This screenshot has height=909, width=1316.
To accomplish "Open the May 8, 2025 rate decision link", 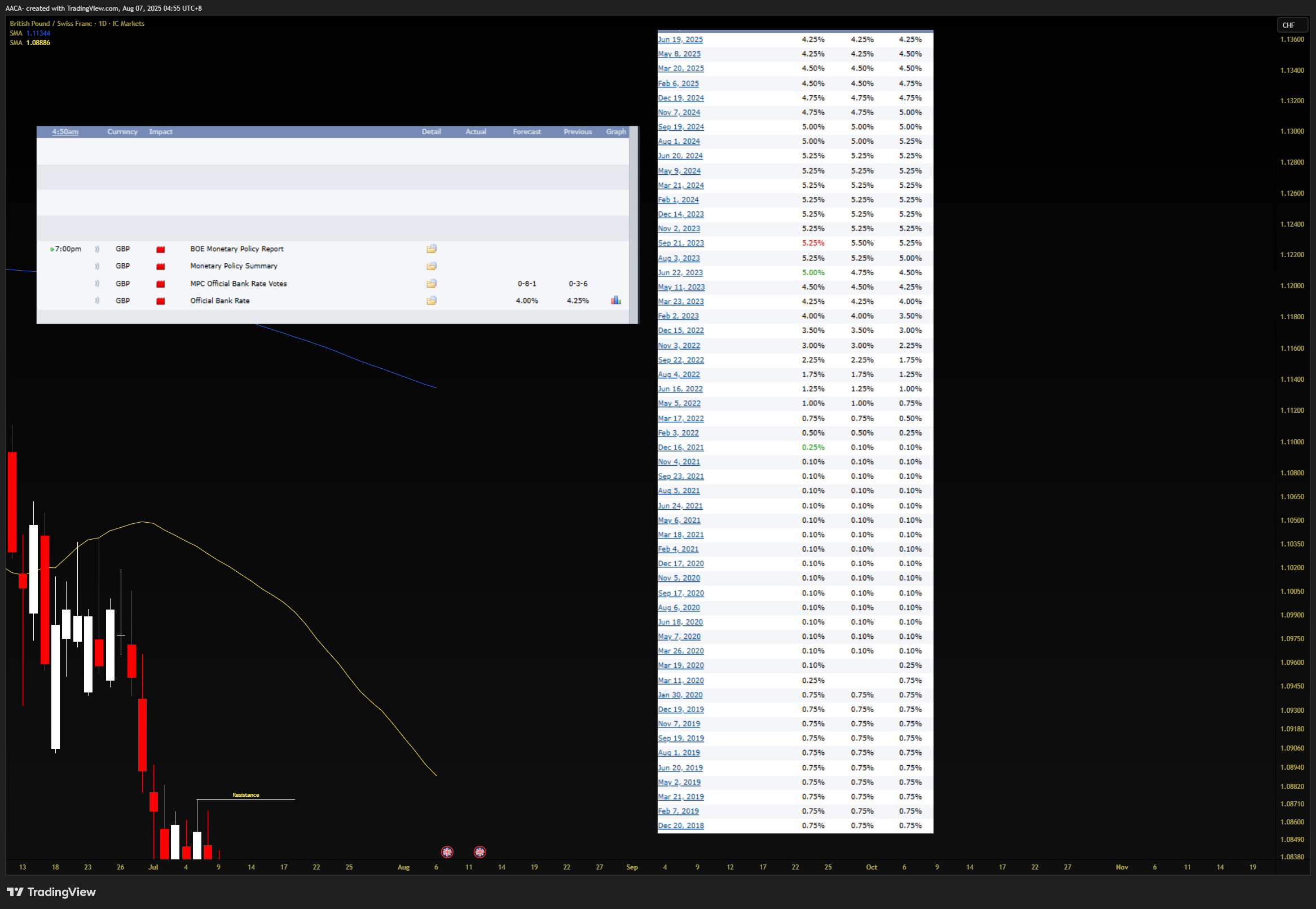I will tap(679, 54).
